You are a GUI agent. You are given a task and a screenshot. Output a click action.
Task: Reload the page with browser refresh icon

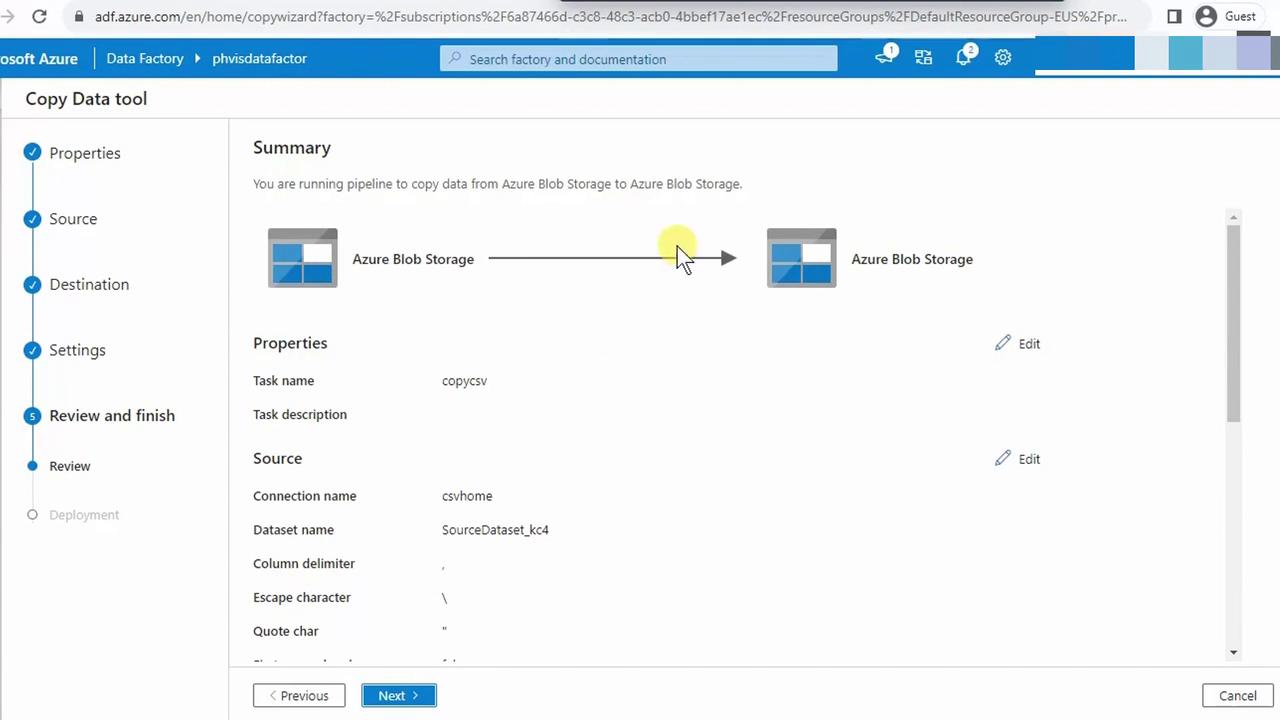point(39,16)
